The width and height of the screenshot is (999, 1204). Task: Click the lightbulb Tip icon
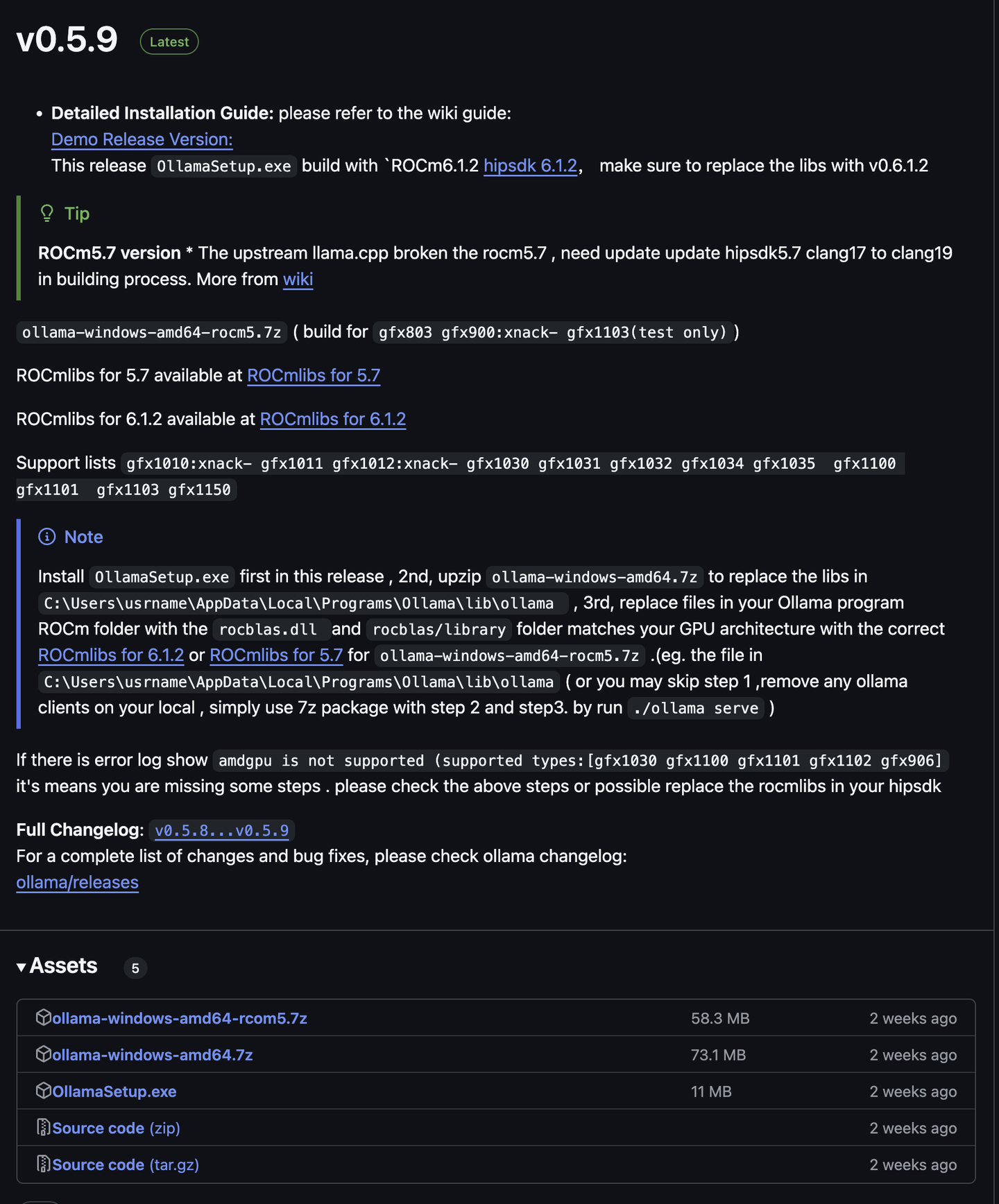46,213
